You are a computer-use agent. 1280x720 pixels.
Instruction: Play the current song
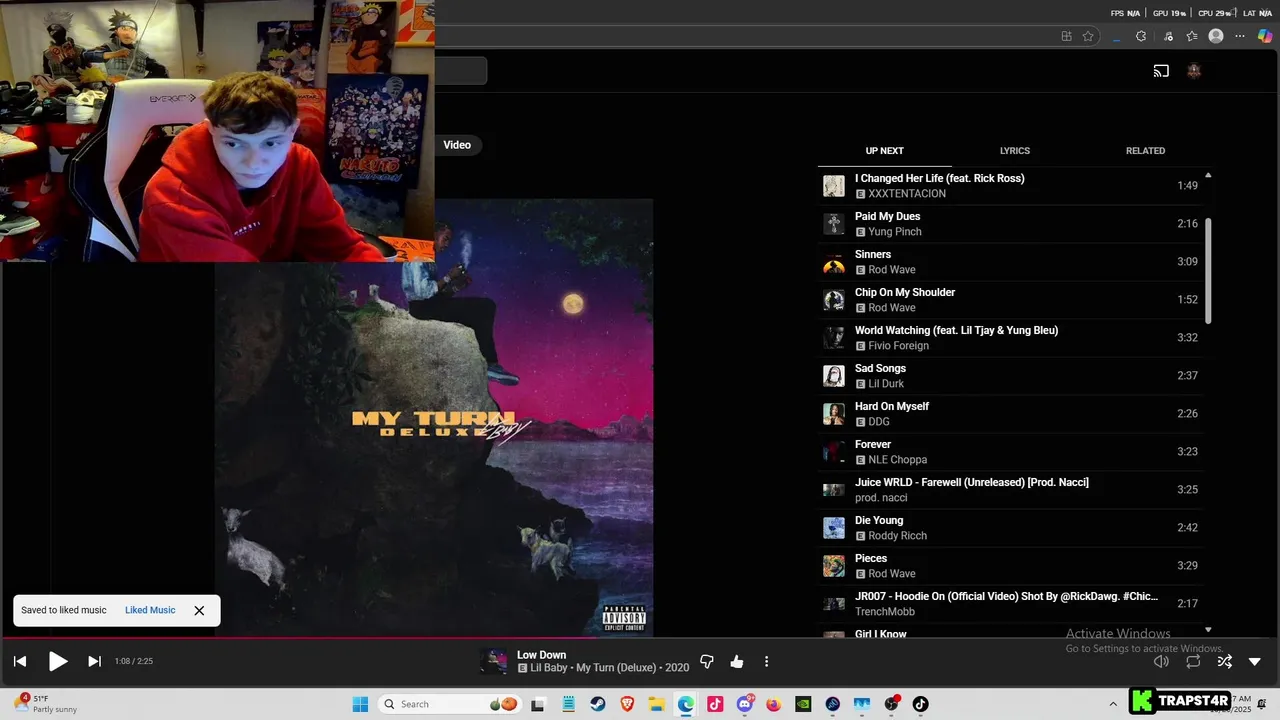point(58,661)
